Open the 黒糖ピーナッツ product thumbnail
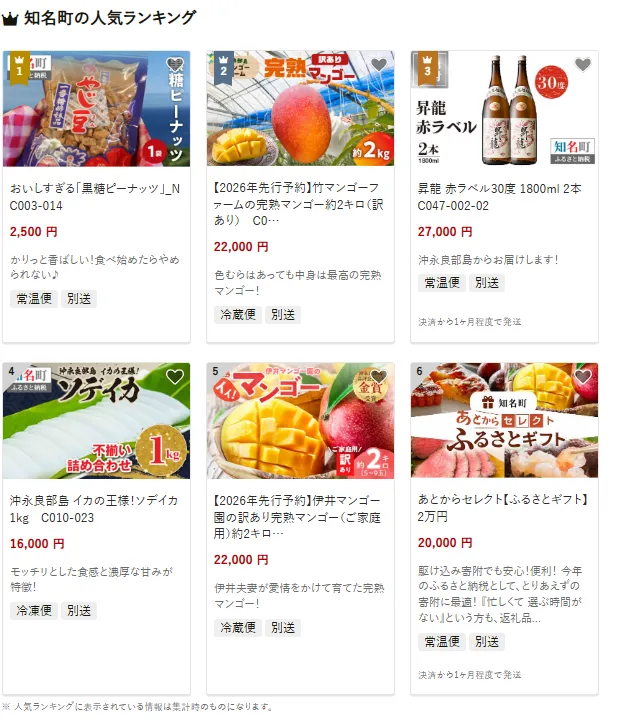The image size is (625, 721). (x=97, y=109)
